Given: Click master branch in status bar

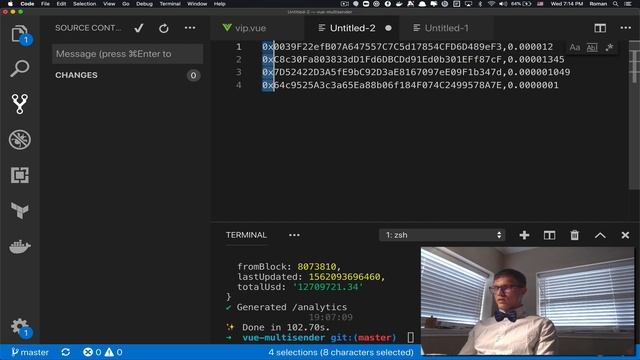Looking at the screenshot, I should point(30,352).
